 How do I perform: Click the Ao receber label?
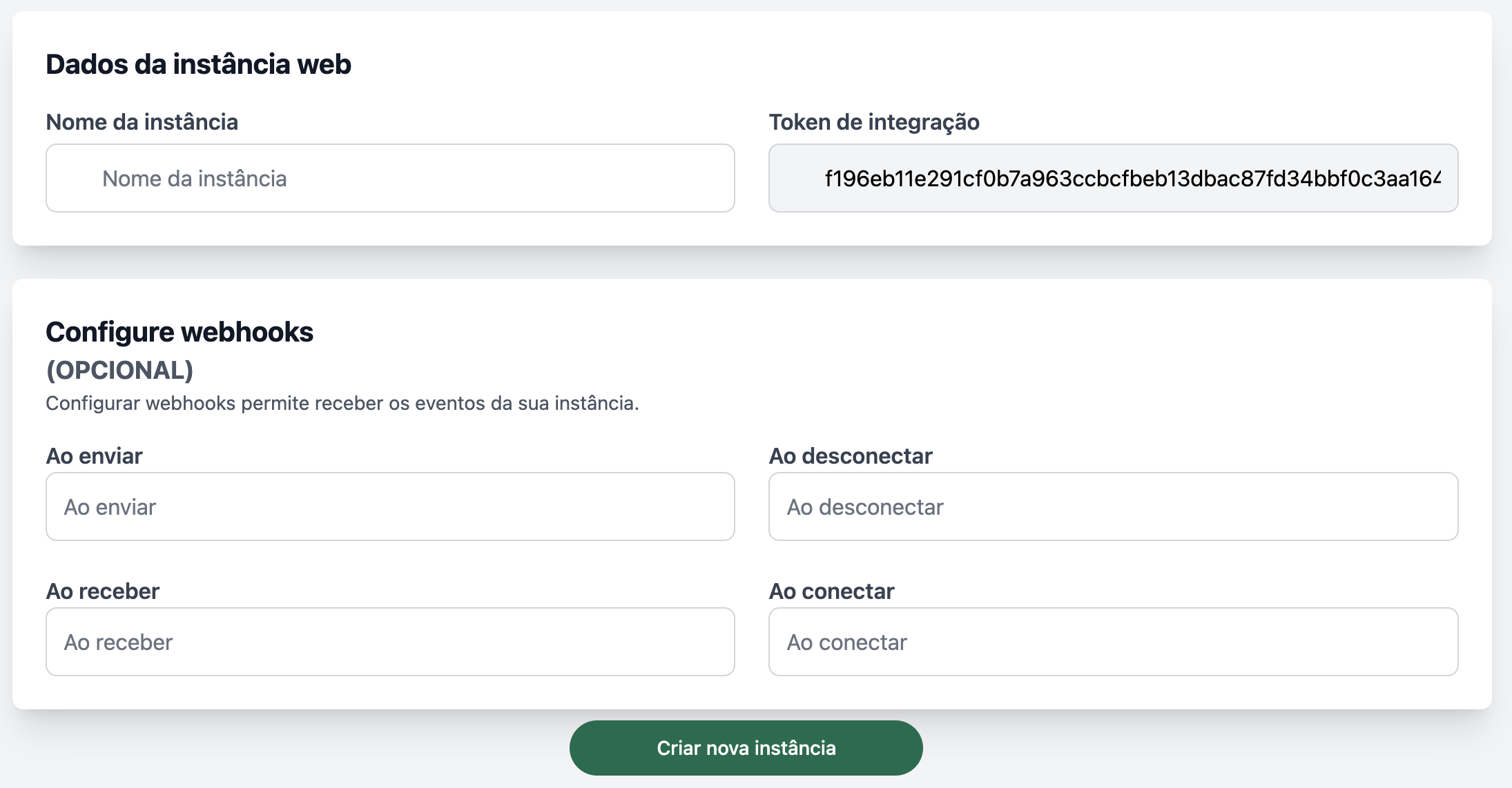(x=102, y=591)
